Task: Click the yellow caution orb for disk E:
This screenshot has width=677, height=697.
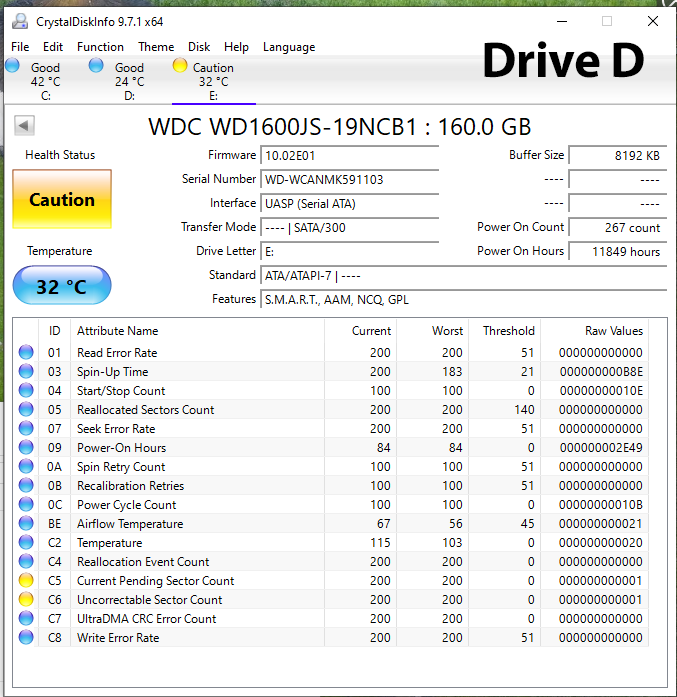Action: coord(180,65)
